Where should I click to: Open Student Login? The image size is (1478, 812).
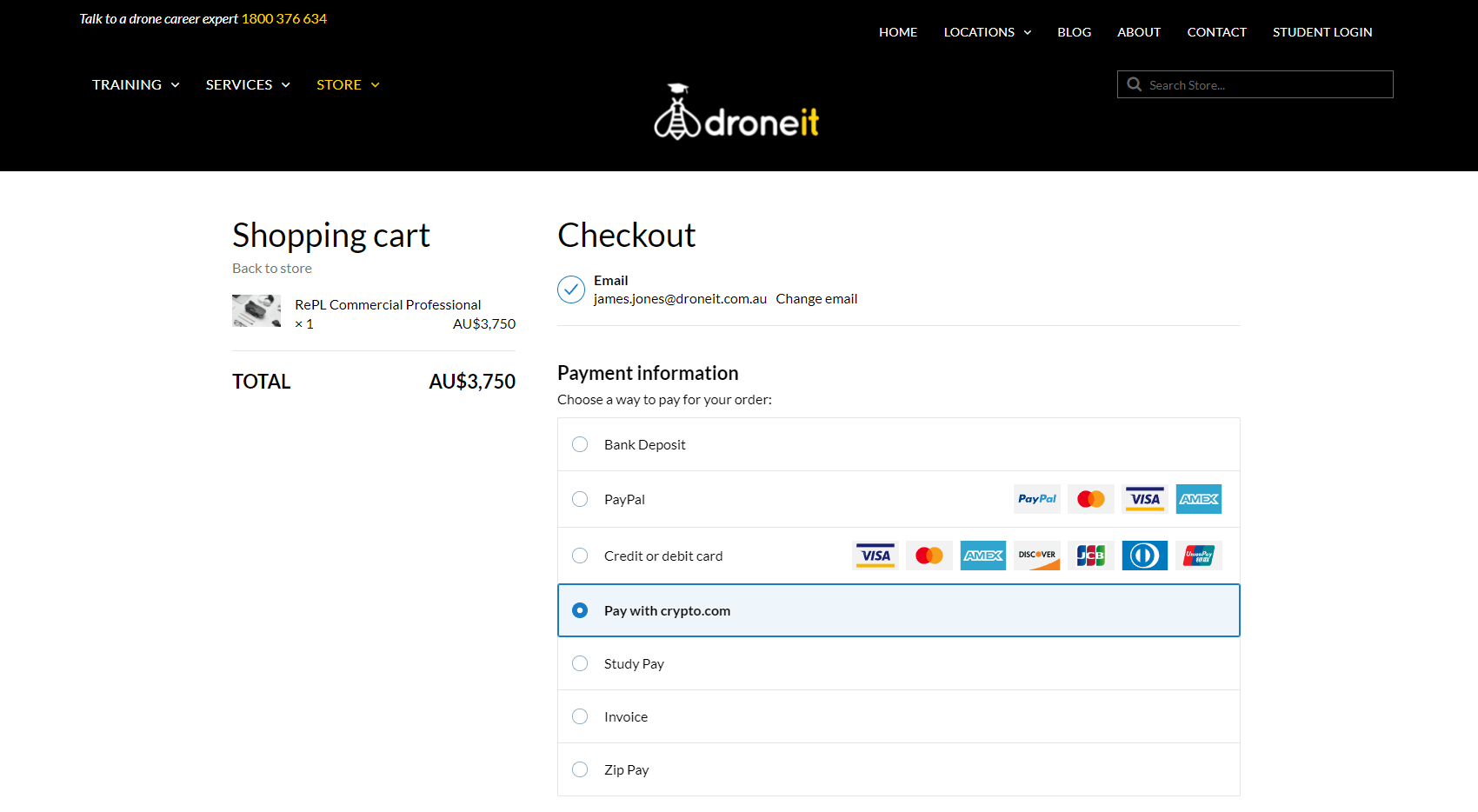(1322, 32)
